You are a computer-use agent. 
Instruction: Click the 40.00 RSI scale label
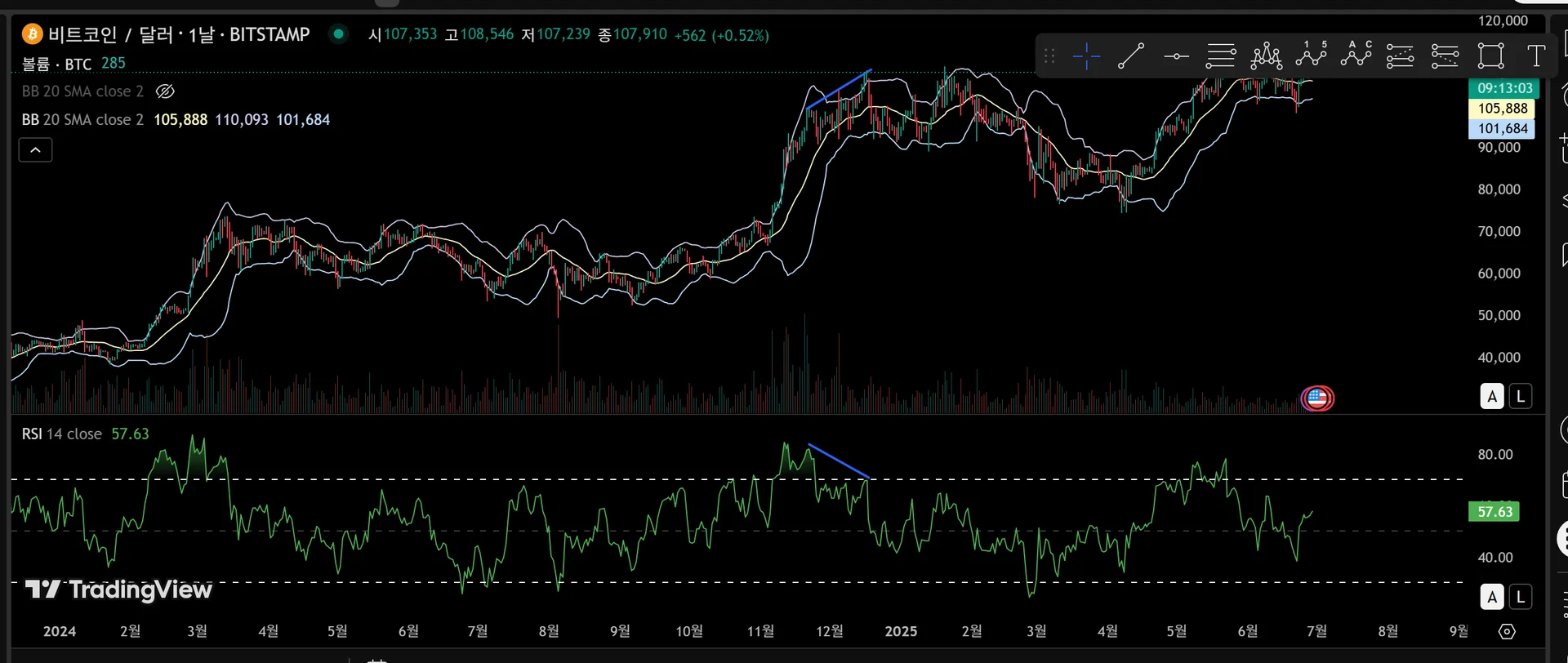[x=1495, y=558]
